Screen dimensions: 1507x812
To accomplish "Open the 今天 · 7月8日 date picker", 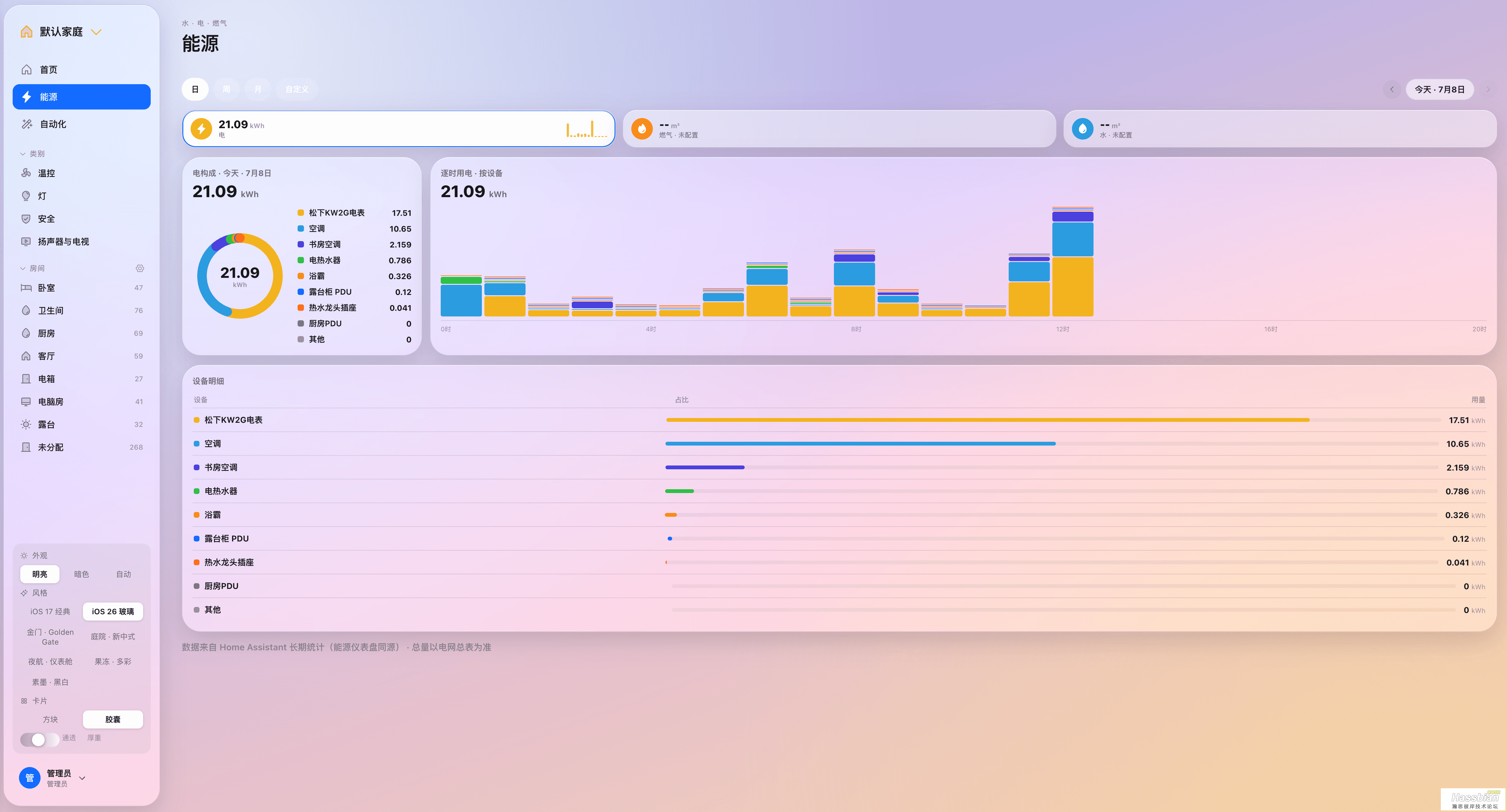I will pos(1439,90).
